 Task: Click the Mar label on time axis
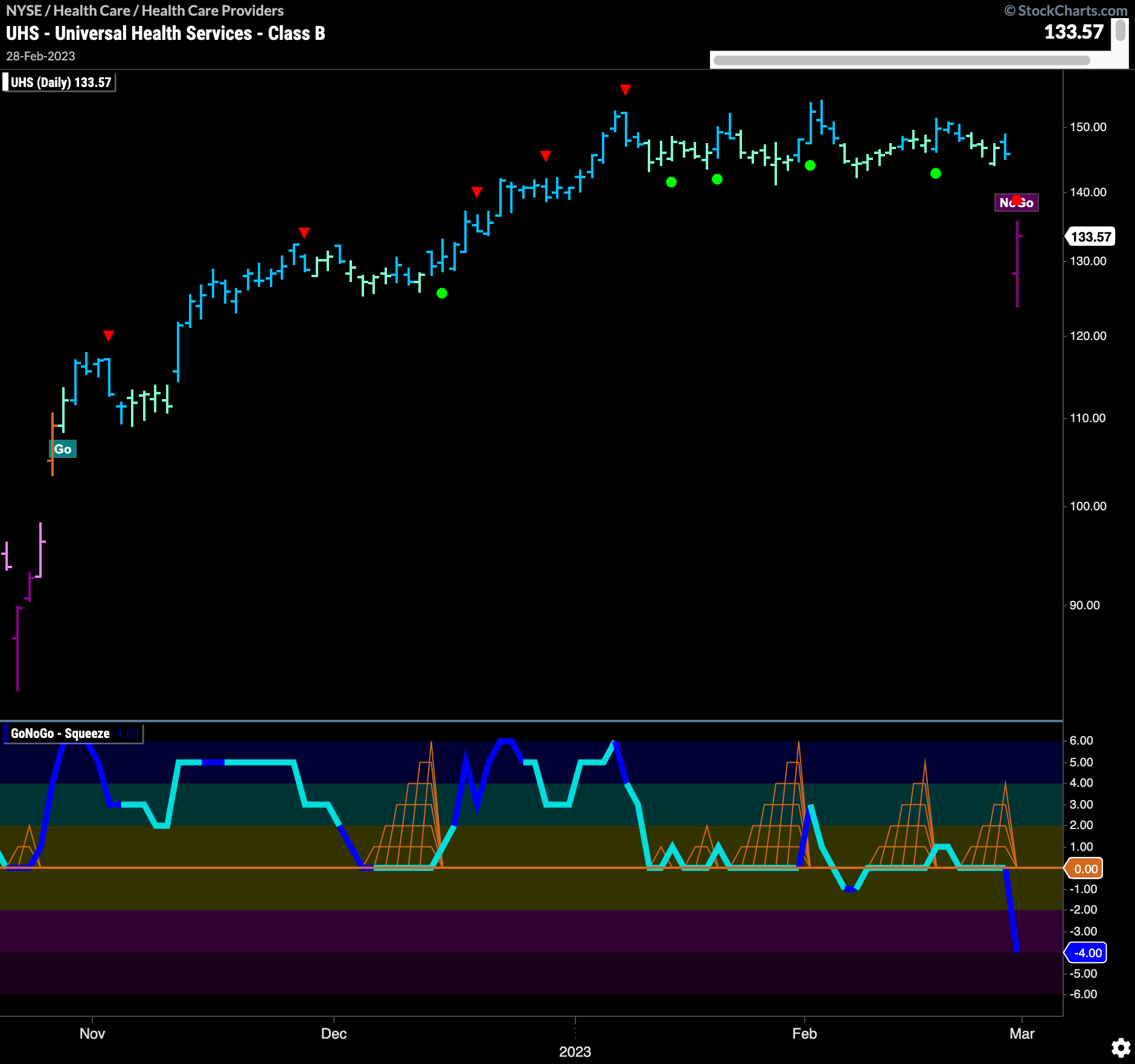coord(1022,1033)
